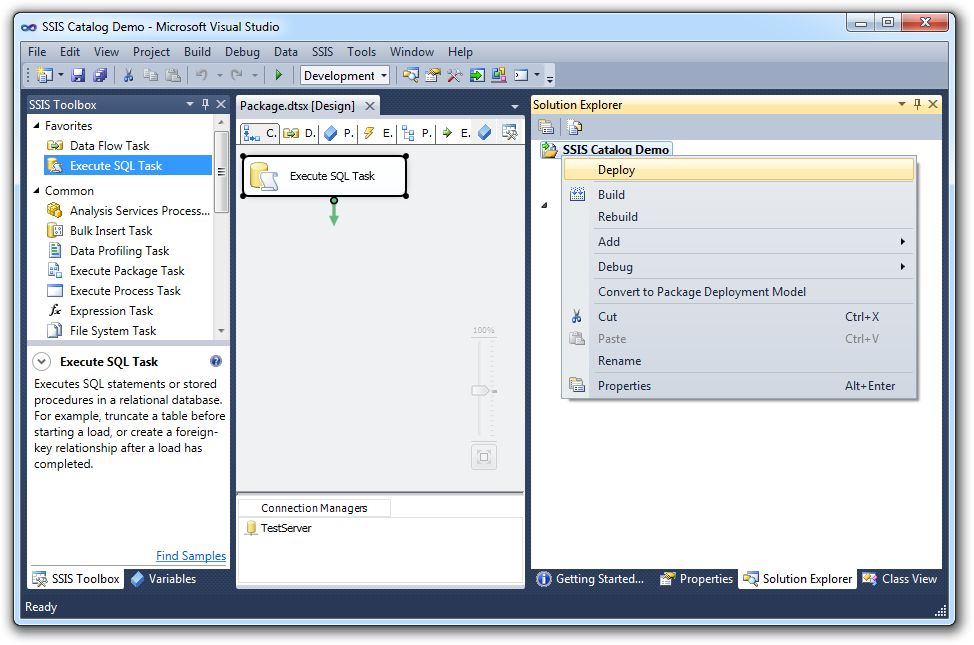
Task: Collapse the Favorites toolbox group
Action: coord(37,126)
